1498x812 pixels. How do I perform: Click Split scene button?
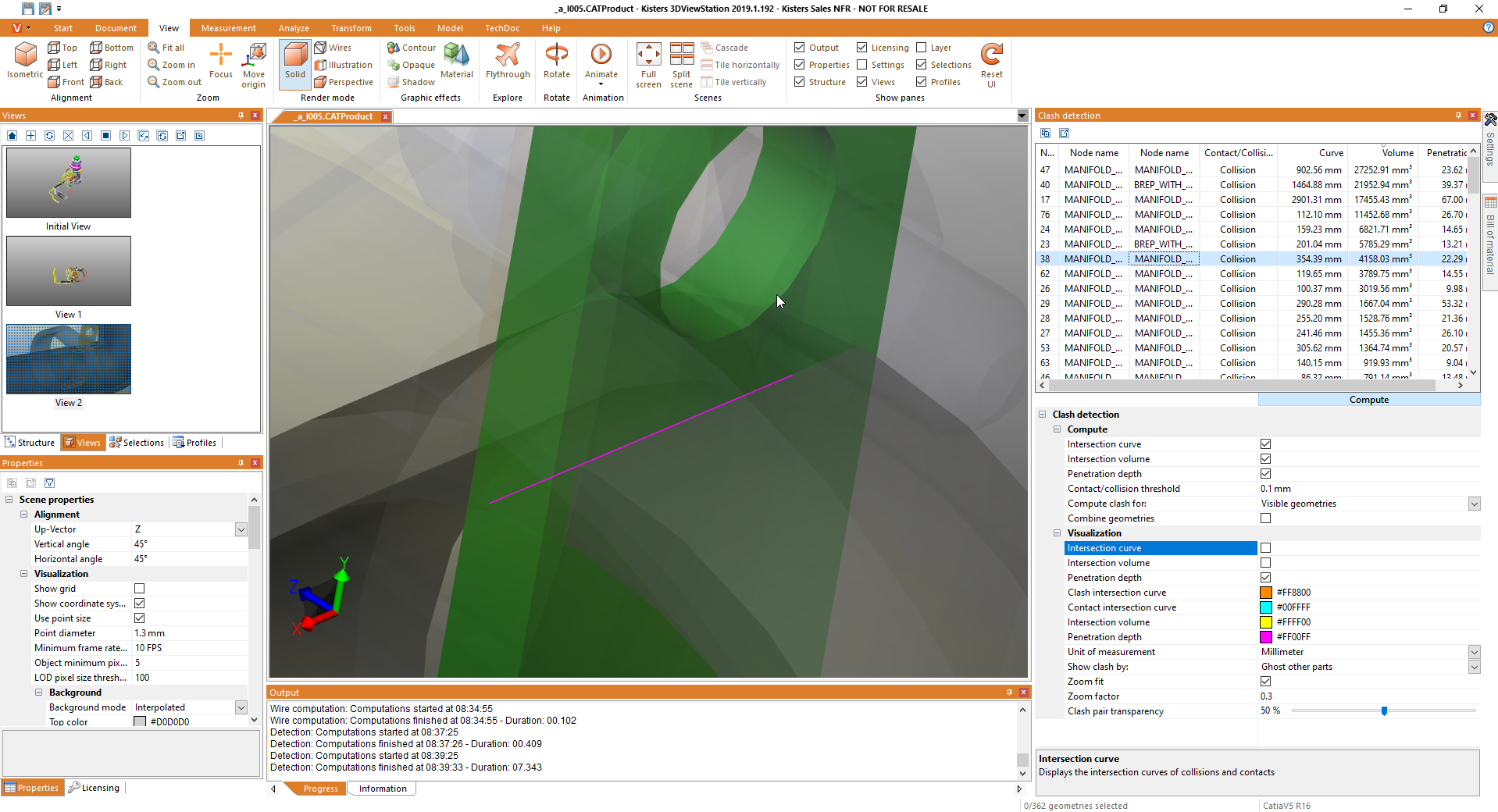click(681, 66)
